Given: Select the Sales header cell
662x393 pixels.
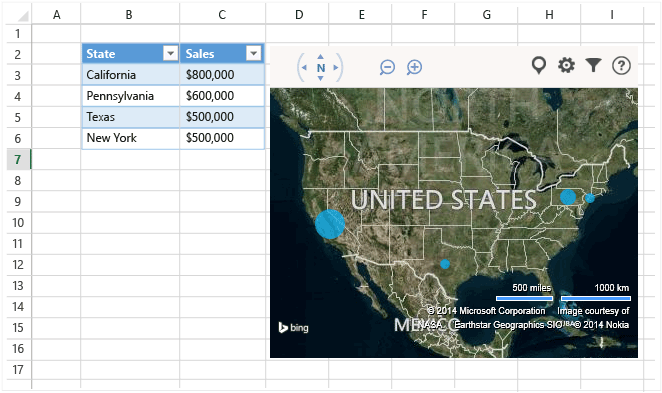Looking at the screenshot, I should (x=222, y=54).
